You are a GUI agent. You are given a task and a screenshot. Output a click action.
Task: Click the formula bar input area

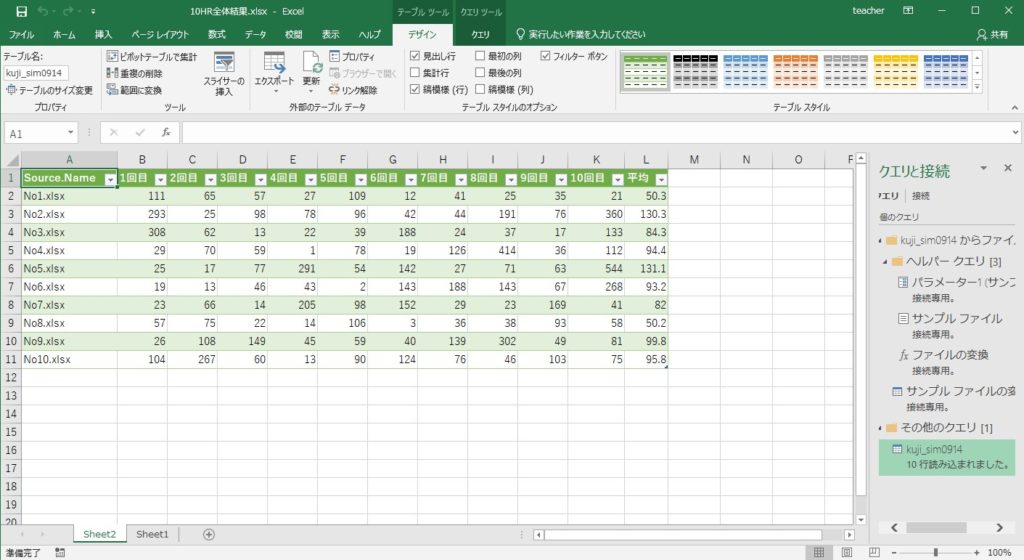pyautogui.click(x=596, y=132)
